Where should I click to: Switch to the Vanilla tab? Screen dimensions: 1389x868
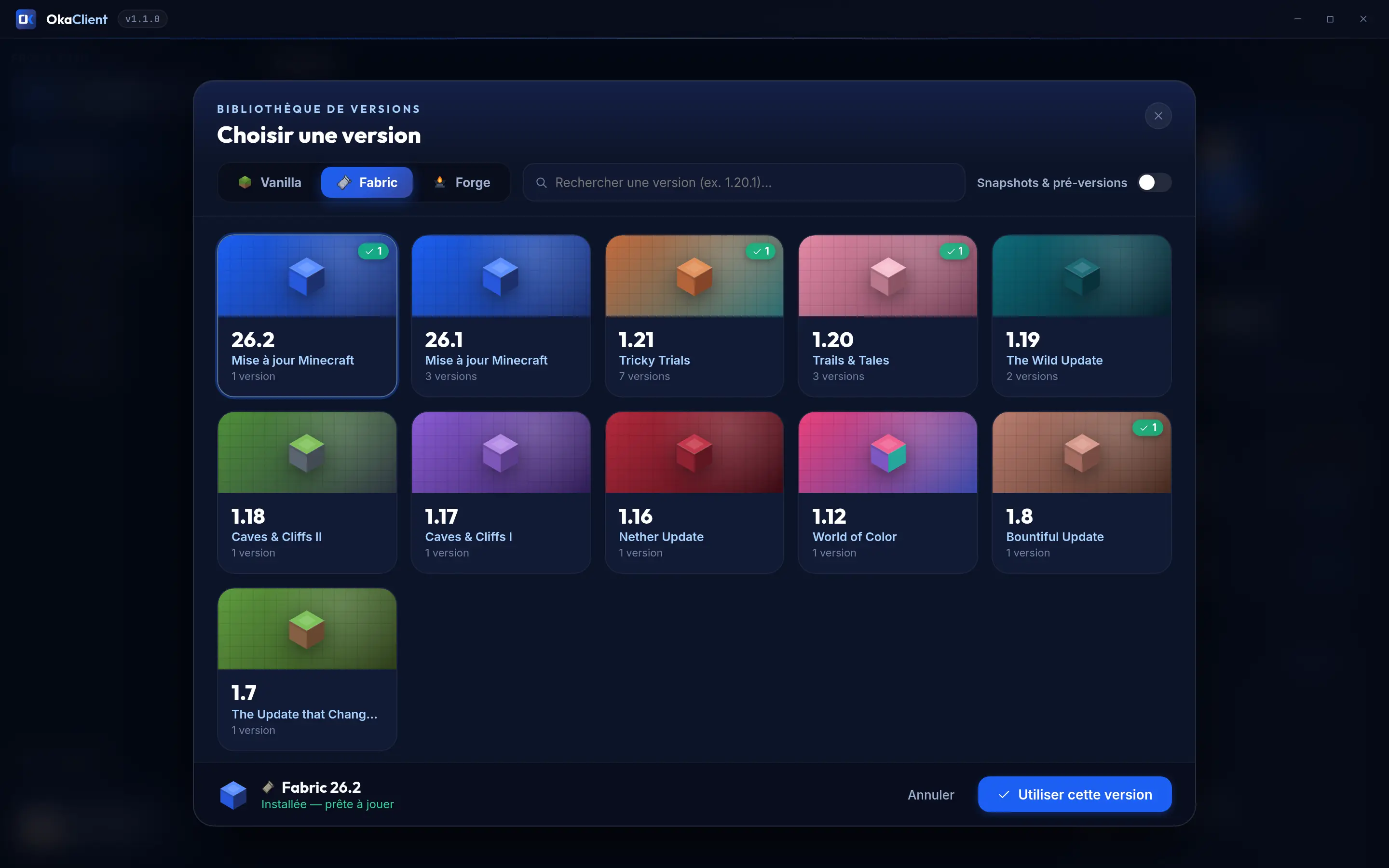269,183
